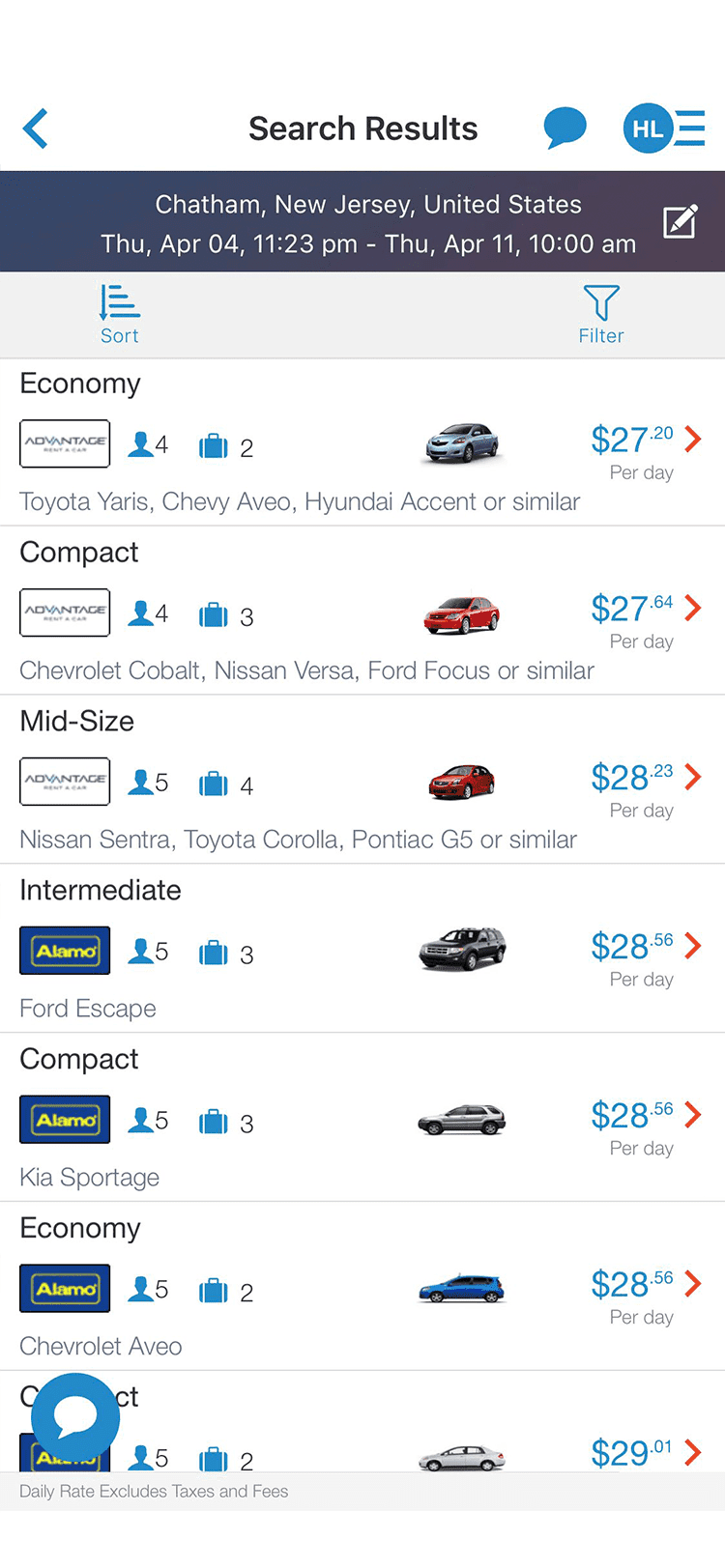Tap the back arrow icon

coord(36,128)
